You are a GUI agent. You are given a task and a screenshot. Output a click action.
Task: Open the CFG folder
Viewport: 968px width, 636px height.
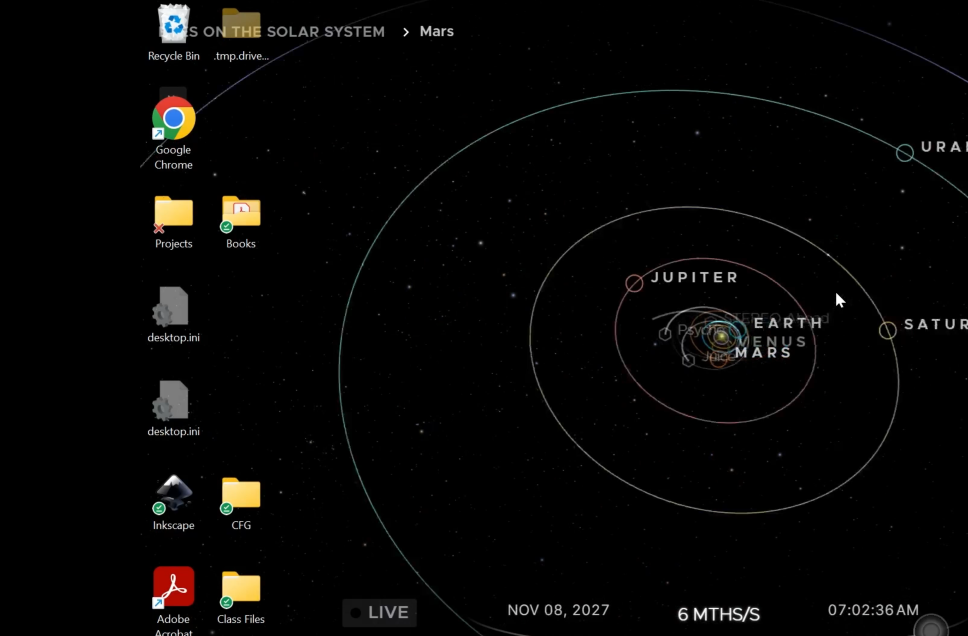(241, 503)
